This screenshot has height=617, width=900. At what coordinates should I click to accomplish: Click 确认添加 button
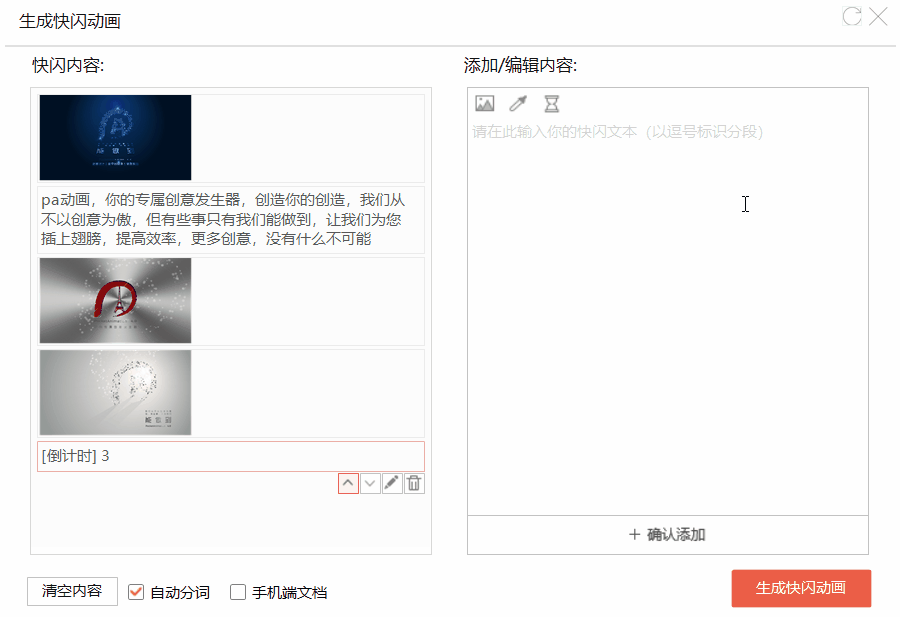[668, 535]
